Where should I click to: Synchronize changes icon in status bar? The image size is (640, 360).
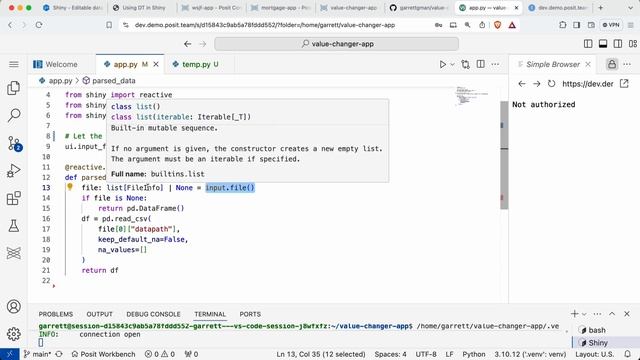[59, 354]
